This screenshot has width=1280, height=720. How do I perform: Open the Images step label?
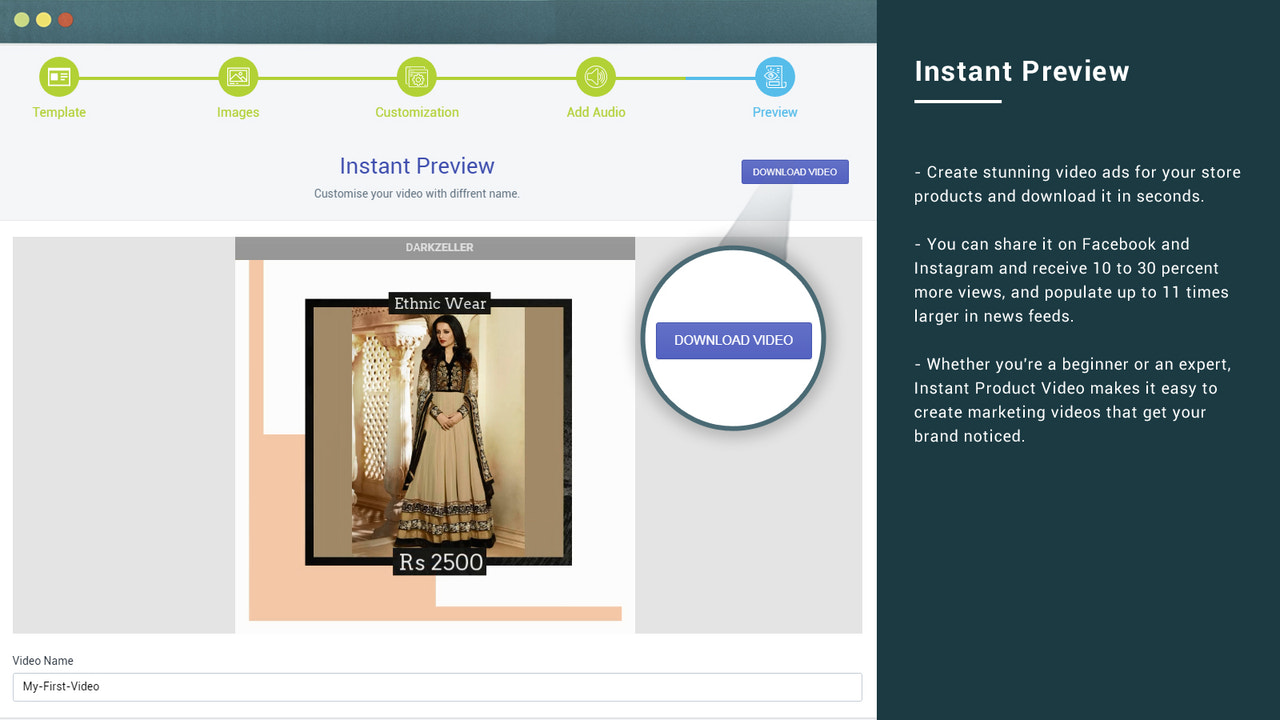coord(238,112)
